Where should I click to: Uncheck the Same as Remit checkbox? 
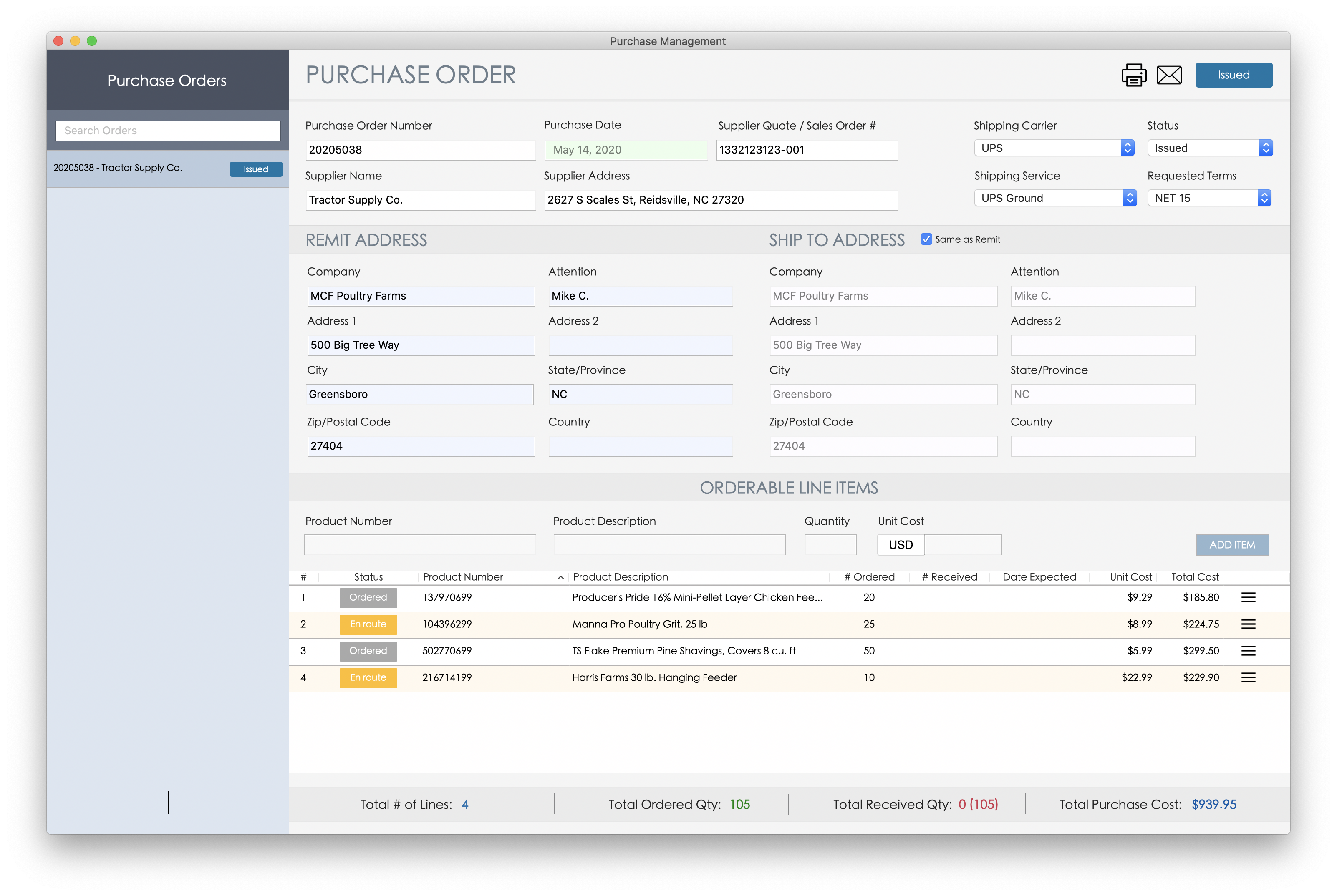click(926, 239)
